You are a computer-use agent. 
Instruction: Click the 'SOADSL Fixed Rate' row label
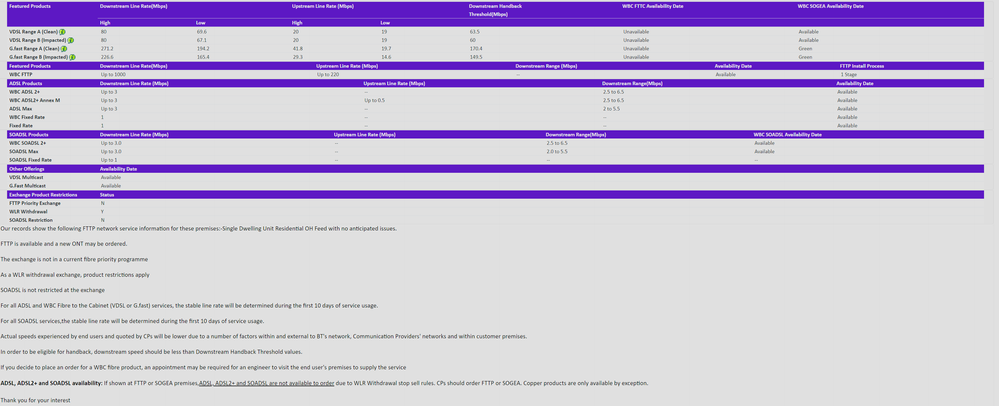(x=30, y=160)
